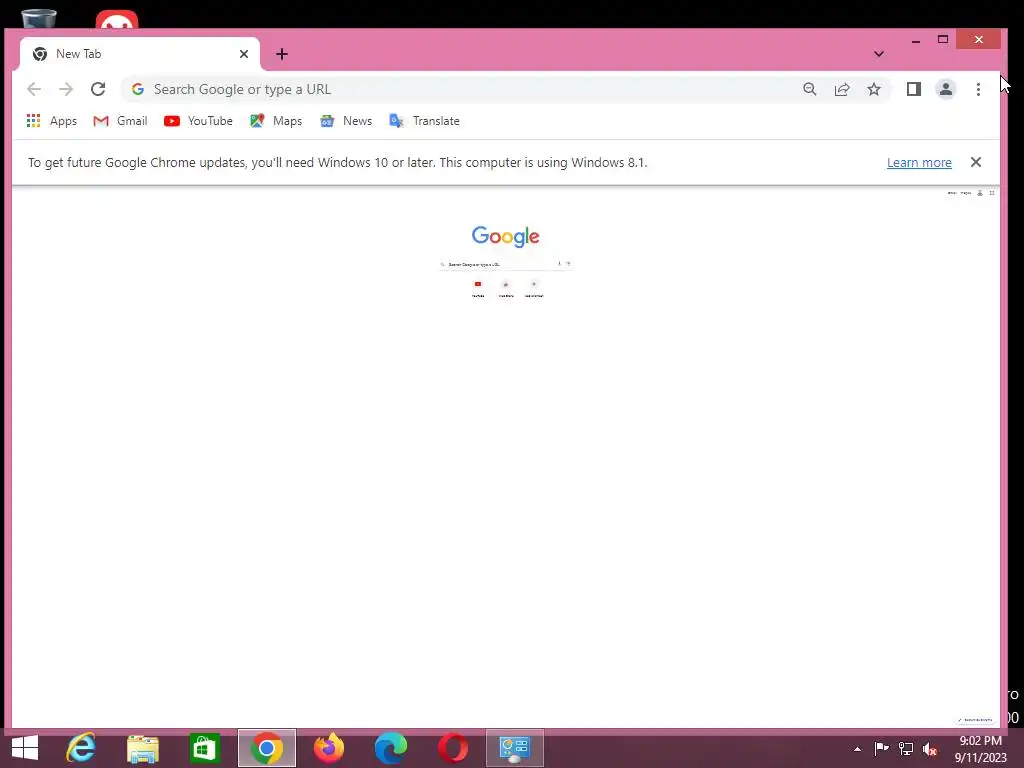This screenshot has width=1024, height=768.
Task: Open Chrome's three-dot menu
Action: 978,89
